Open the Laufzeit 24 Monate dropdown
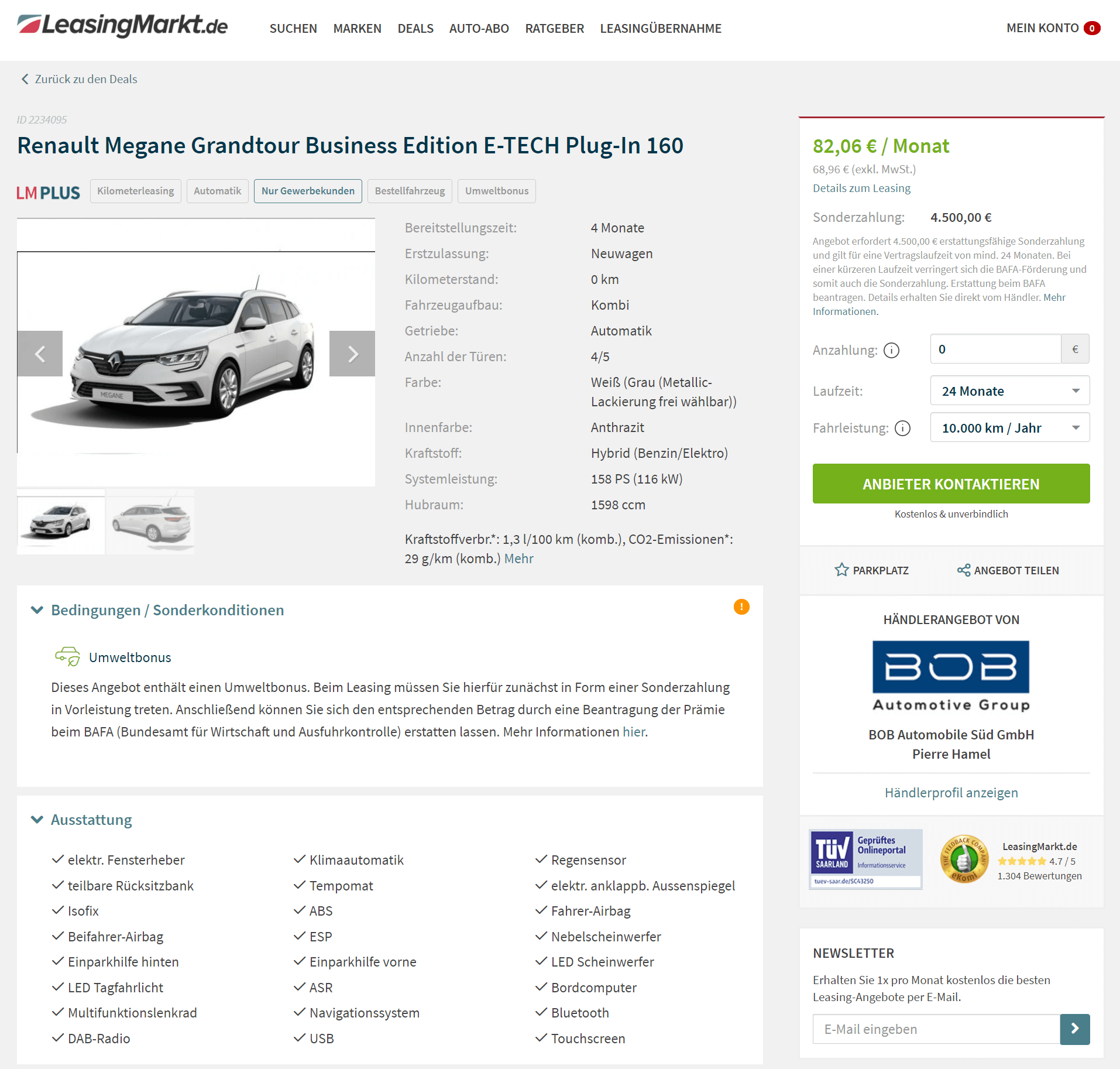This screenshot has width=1120, height=1069. pos(1009,390)
